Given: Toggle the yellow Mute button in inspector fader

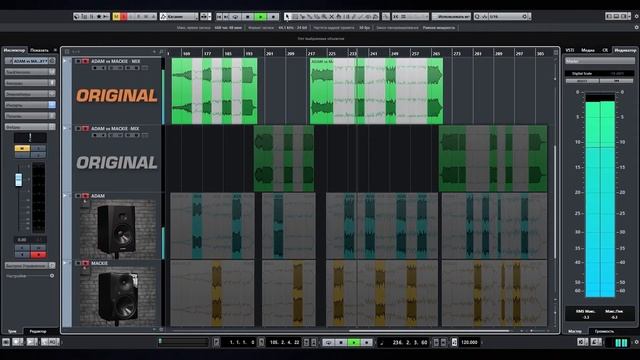Looking at the screenshot, I should pyautogui.click(x=22, y=148).
